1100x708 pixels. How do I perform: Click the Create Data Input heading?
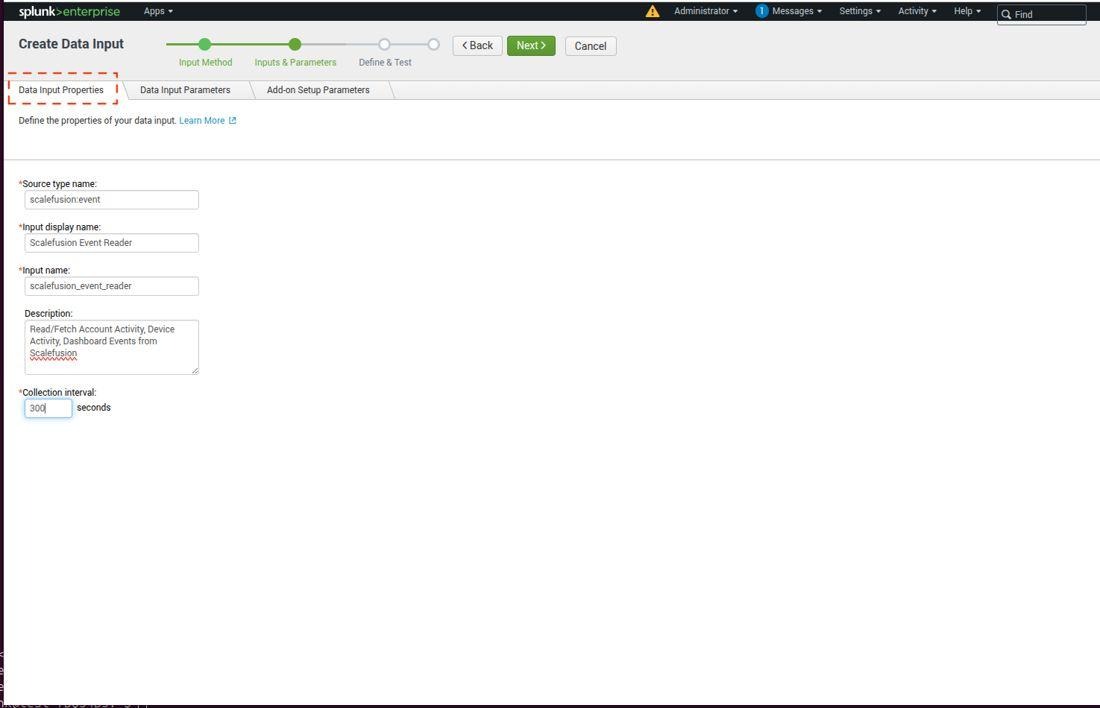pyautogui.click(x=71, y=44)
